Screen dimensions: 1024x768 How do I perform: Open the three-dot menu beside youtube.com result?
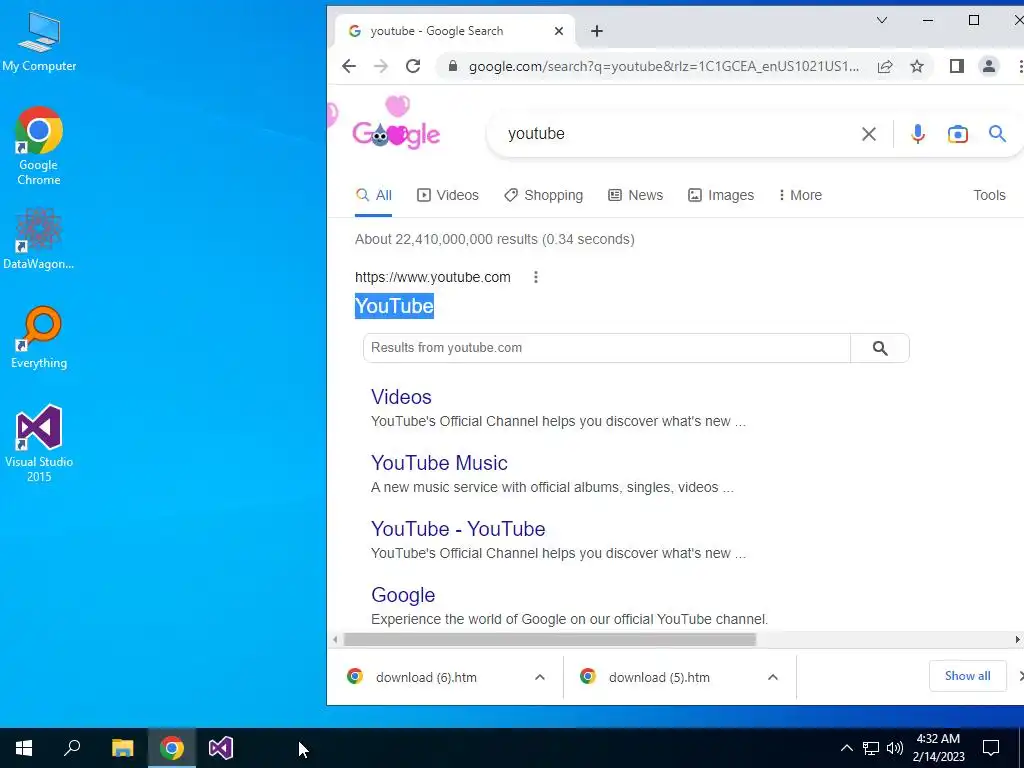[536, 277]
